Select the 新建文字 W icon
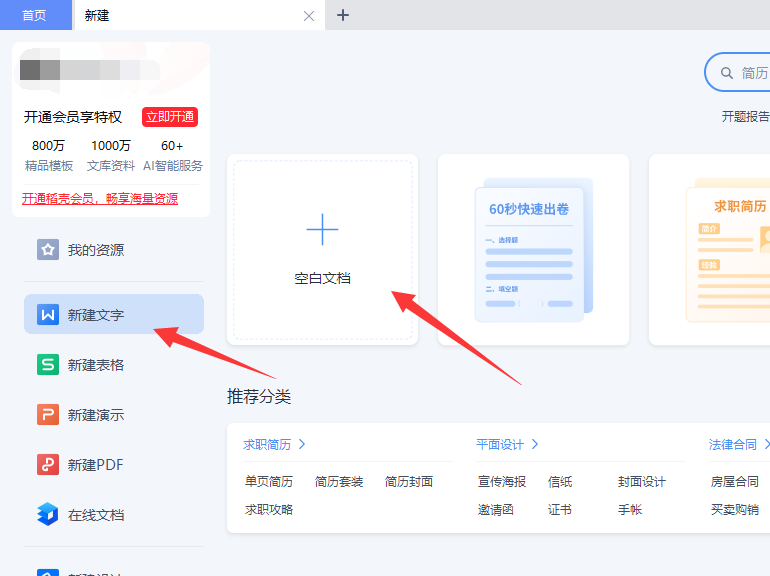This screenshot has width=770, height=576. pos(48,314)
